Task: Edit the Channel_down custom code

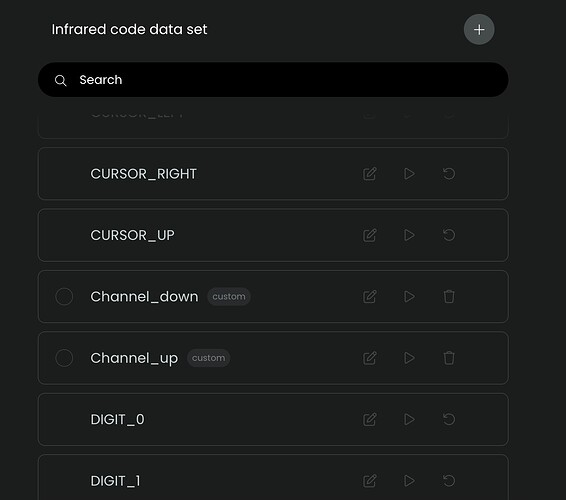Action: tap(370, 296)
